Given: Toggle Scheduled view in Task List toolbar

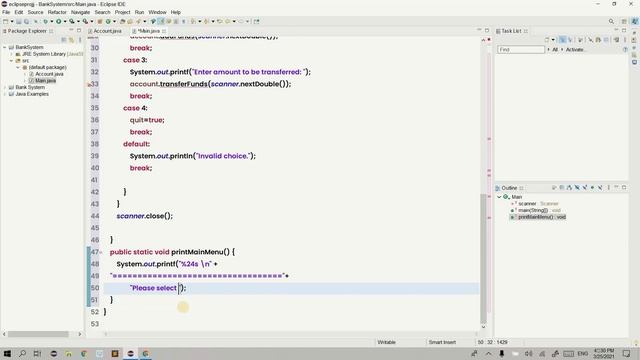Looking at the screenshot, I should 570,40.
